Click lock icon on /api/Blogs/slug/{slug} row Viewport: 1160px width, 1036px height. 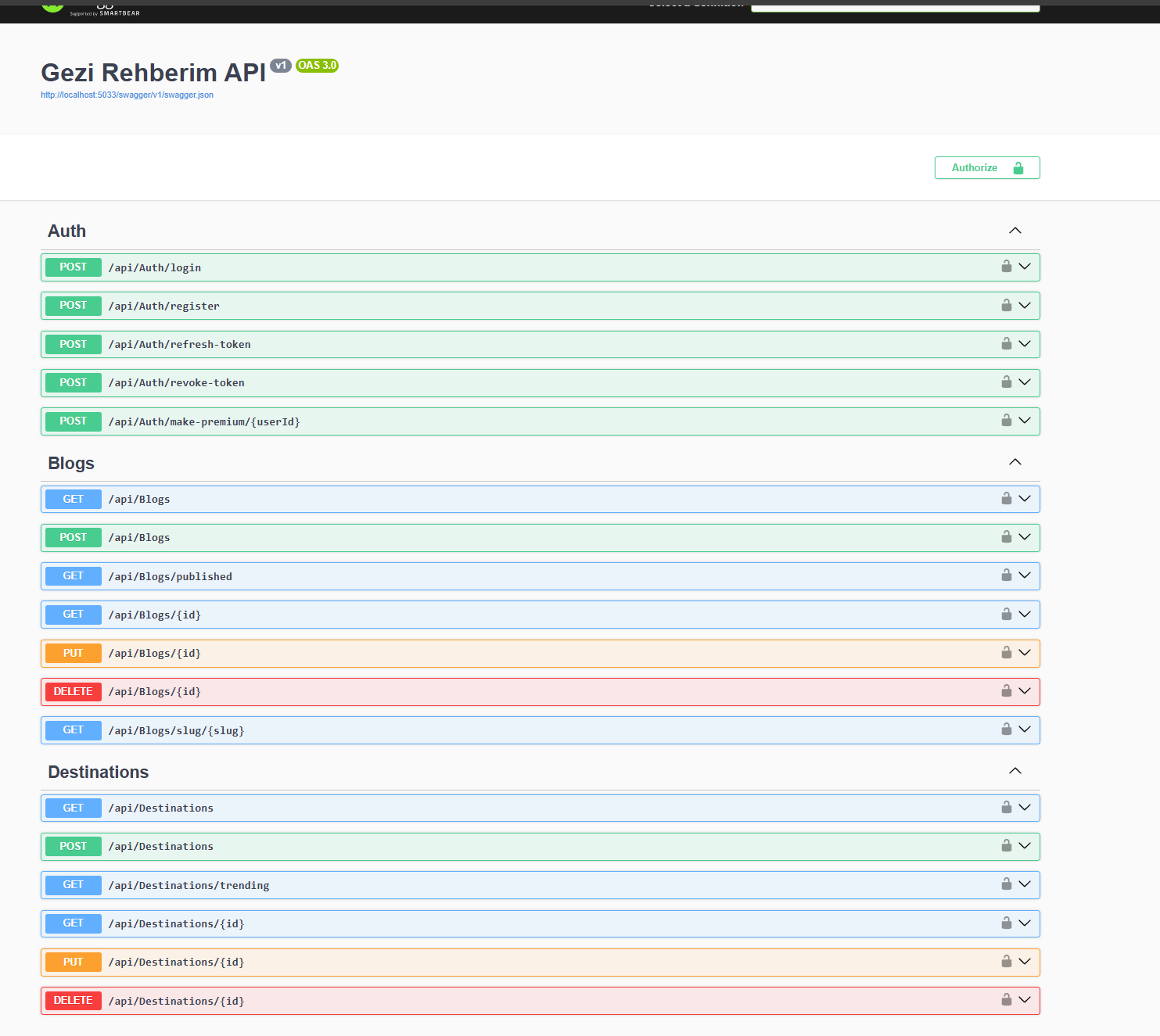tap(1007, 729)
